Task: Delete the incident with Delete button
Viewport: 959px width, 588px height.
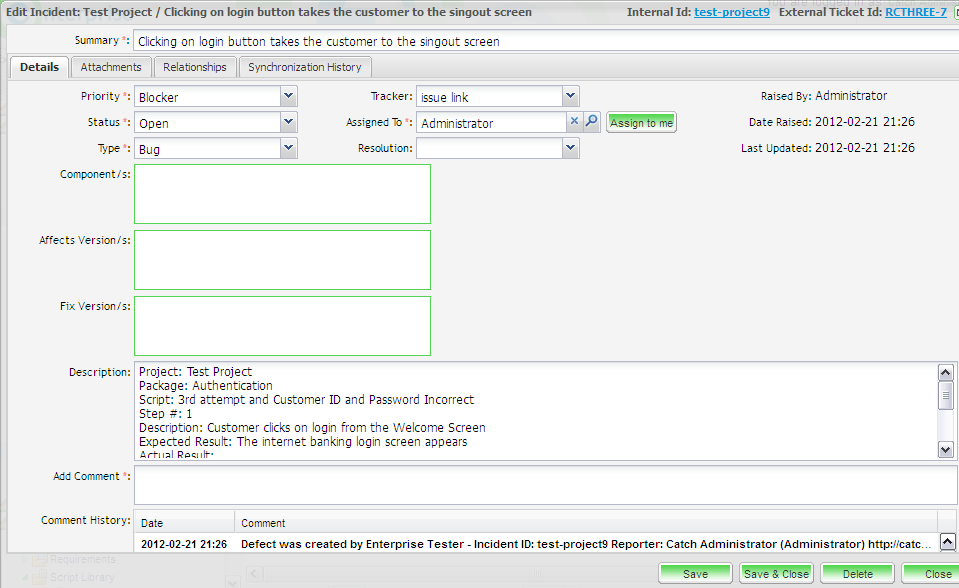Action: pos(857,574)
